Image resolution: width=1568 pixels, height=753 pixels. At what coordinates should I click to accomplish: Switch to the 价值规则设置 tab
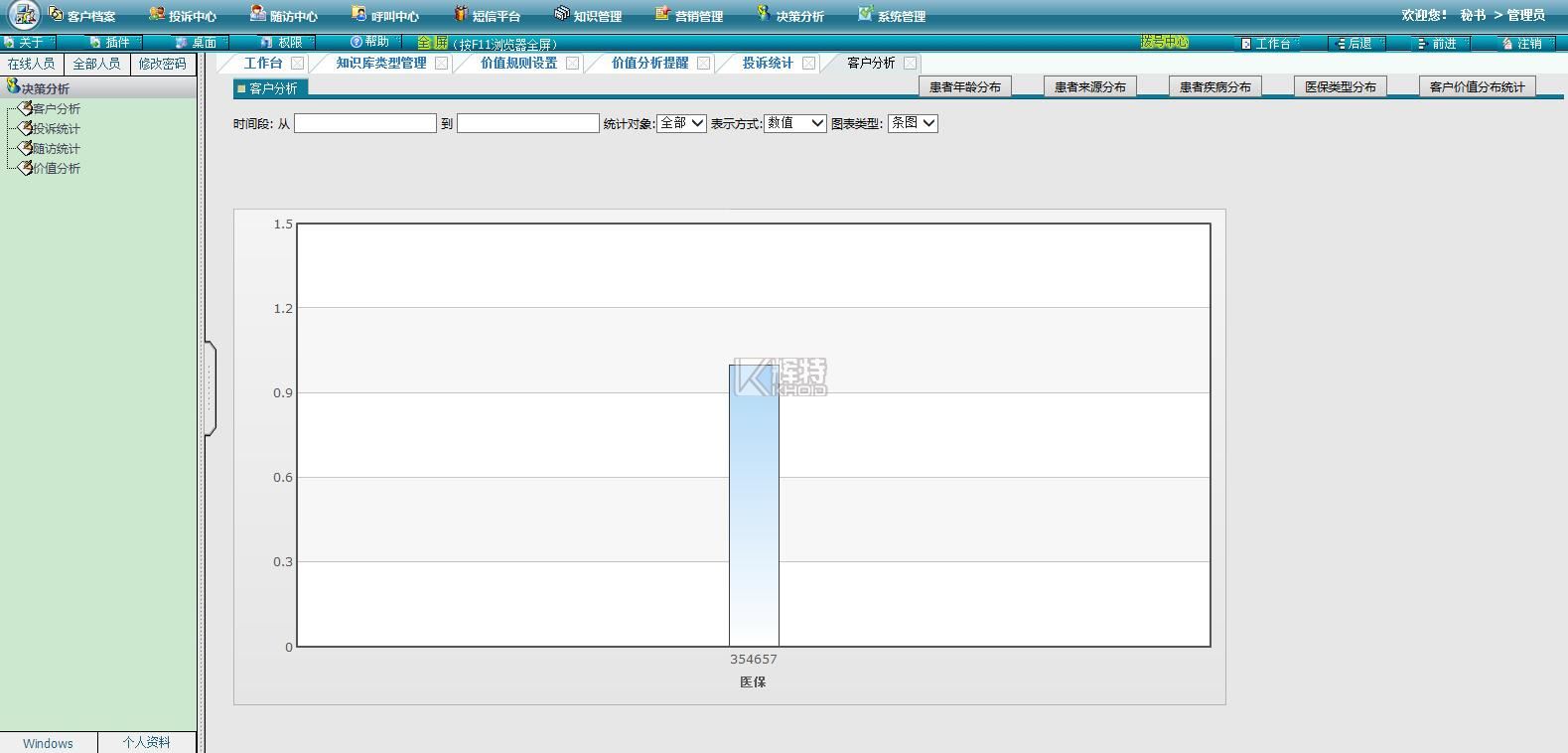click(x=518, y=64)
